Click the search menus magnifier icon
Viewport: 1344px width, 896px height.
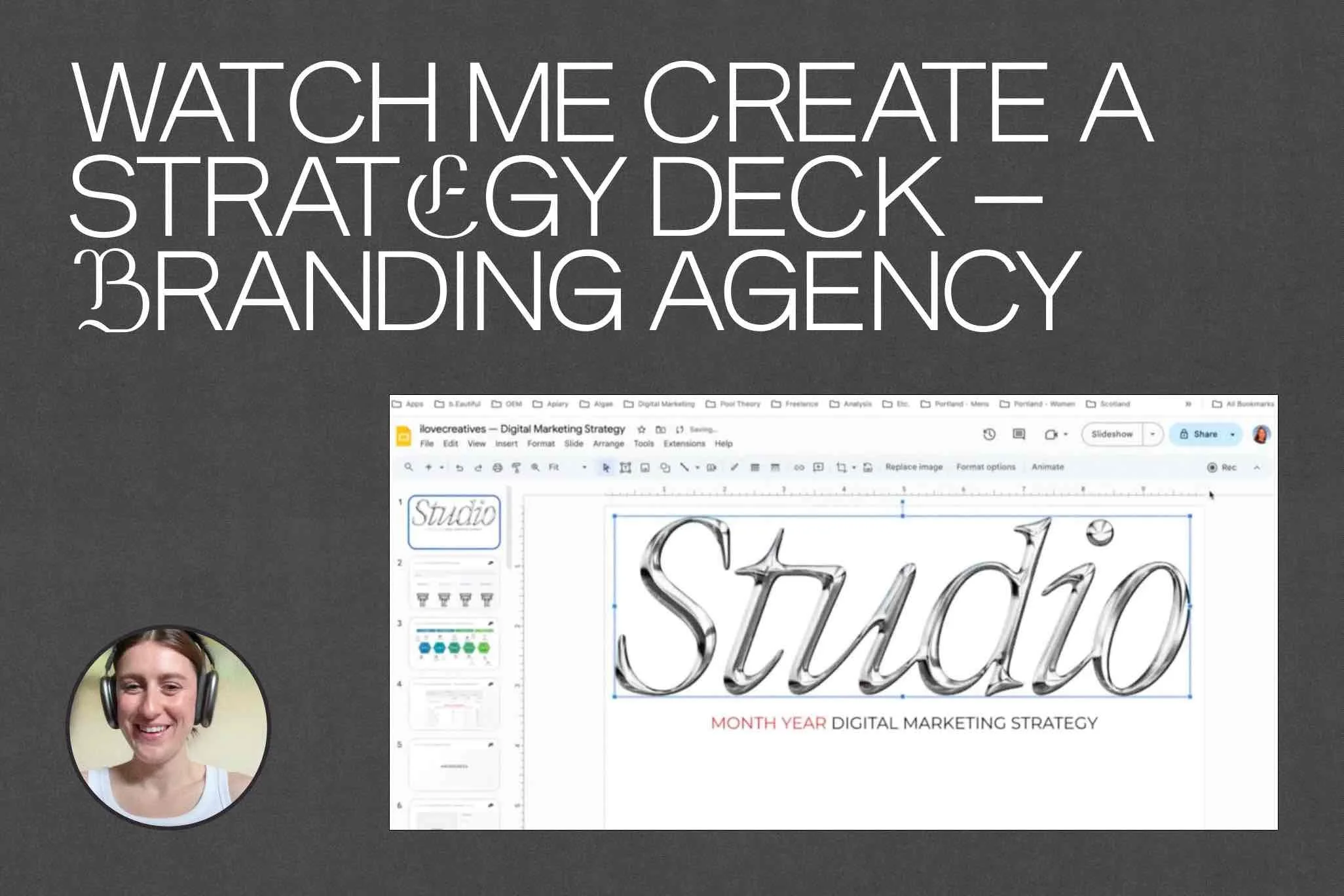[409, 467]
